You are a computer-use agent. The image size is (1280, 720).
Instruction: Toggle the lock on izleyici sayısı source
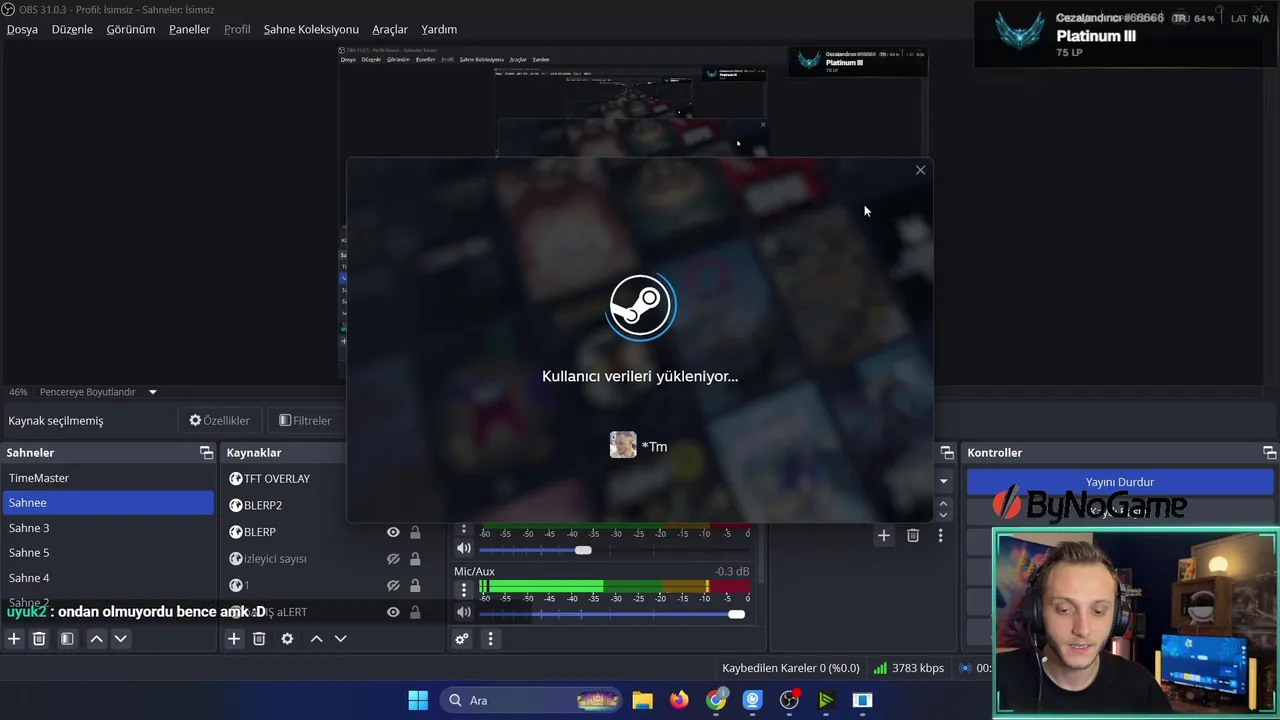click(415, 559)
